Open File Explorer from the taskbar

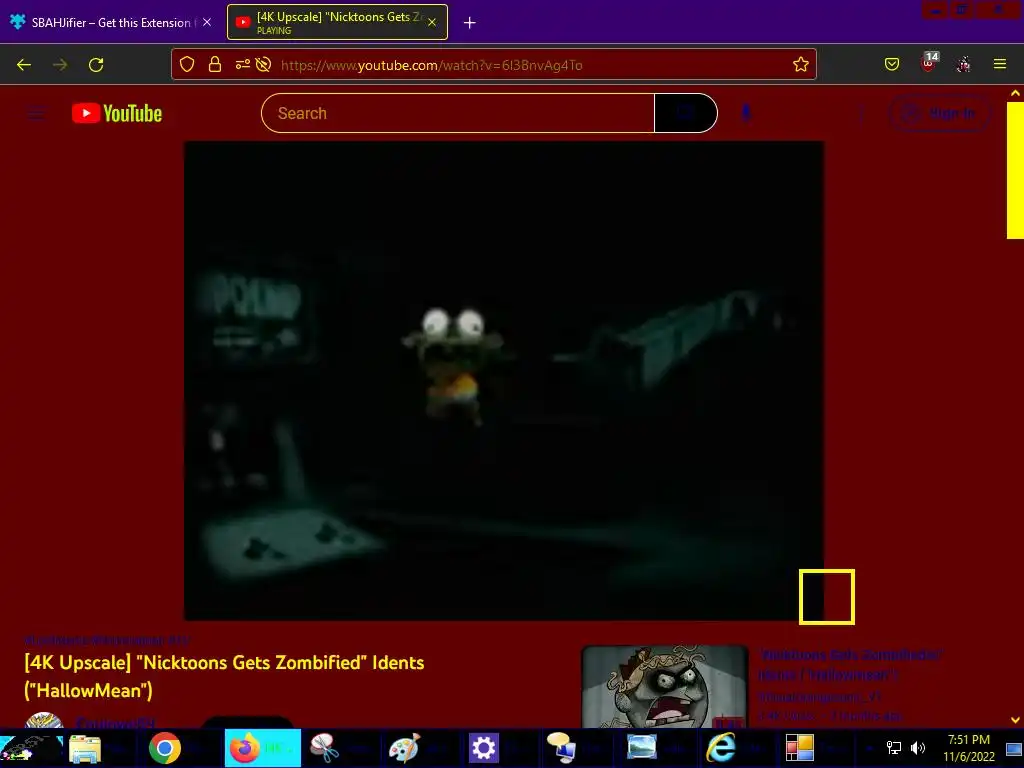click(x=85, y=748)
